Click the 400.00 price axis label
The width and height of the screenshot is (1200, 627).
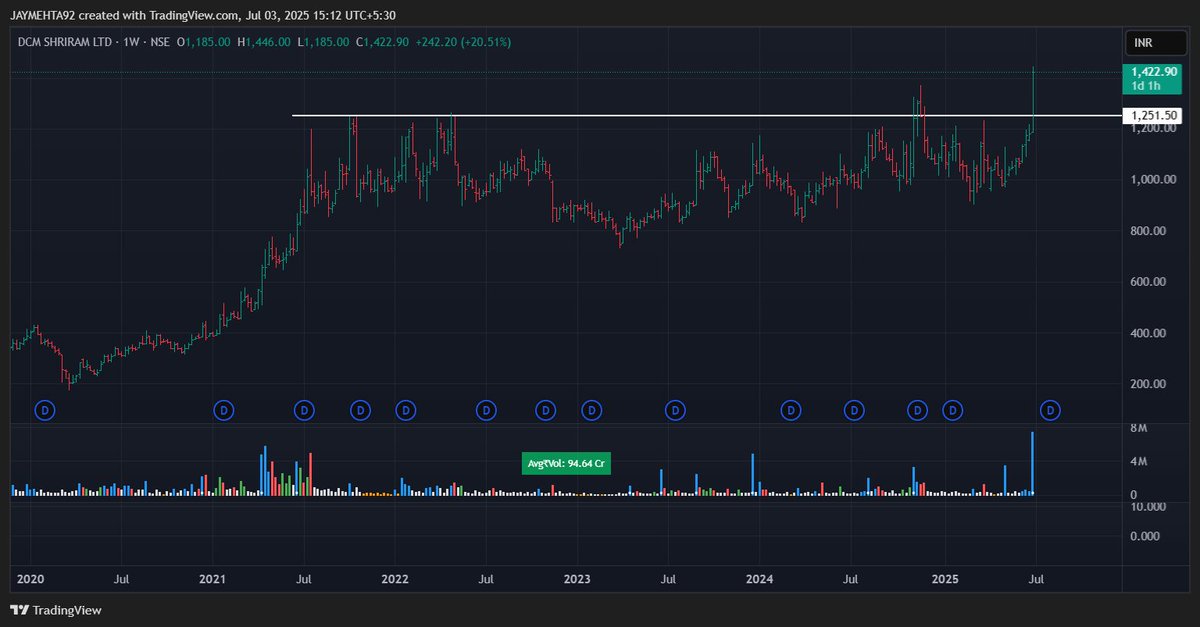(x=1150, y=333)
